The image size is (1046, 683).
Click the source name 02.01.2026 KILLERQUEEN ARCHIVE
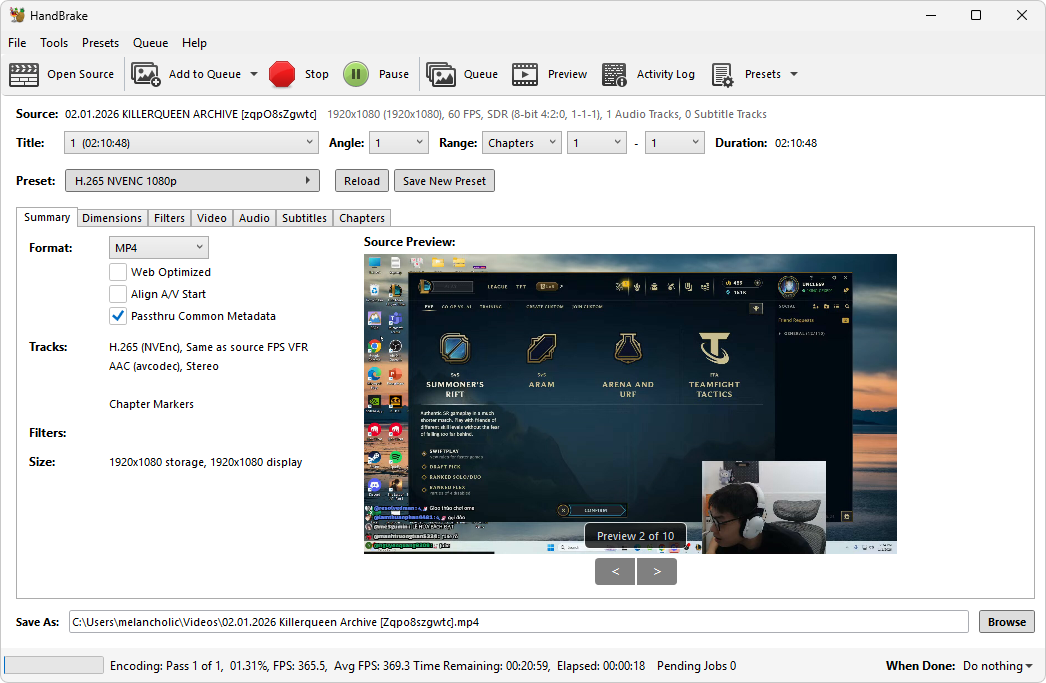190,114
